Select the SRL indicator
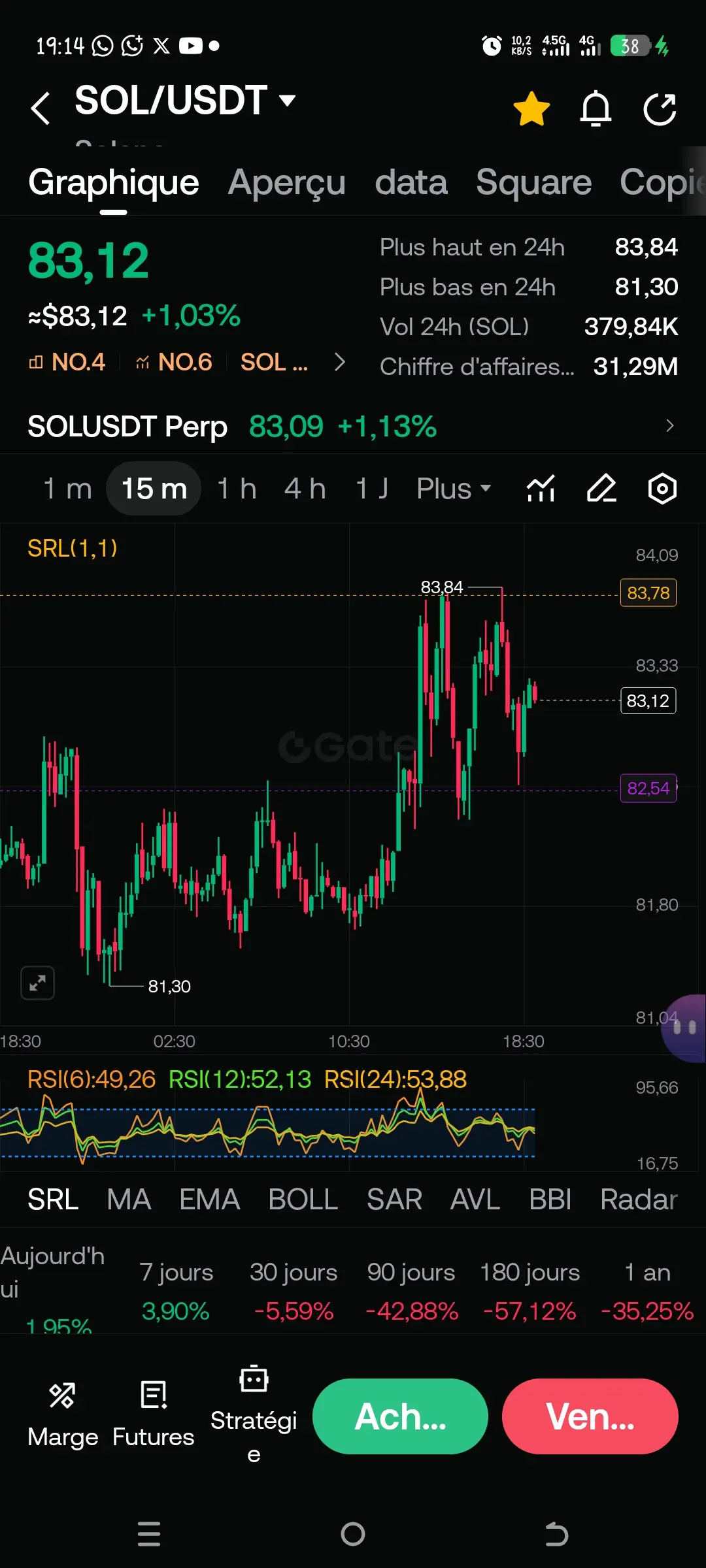706x1568 pixels. click(x=53, y=1200)
